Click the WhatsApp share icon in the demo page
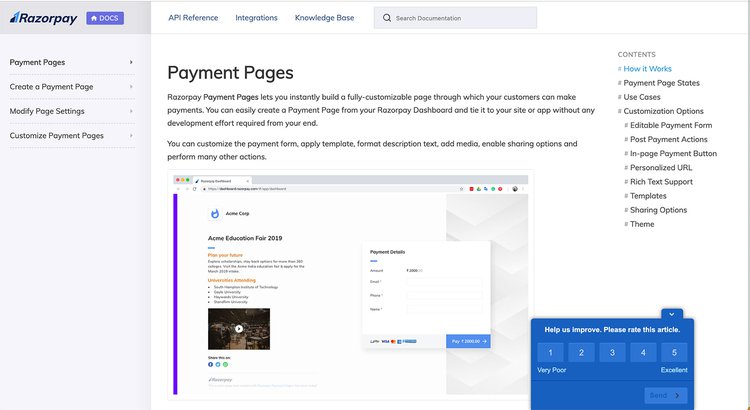 pos(225,365)
